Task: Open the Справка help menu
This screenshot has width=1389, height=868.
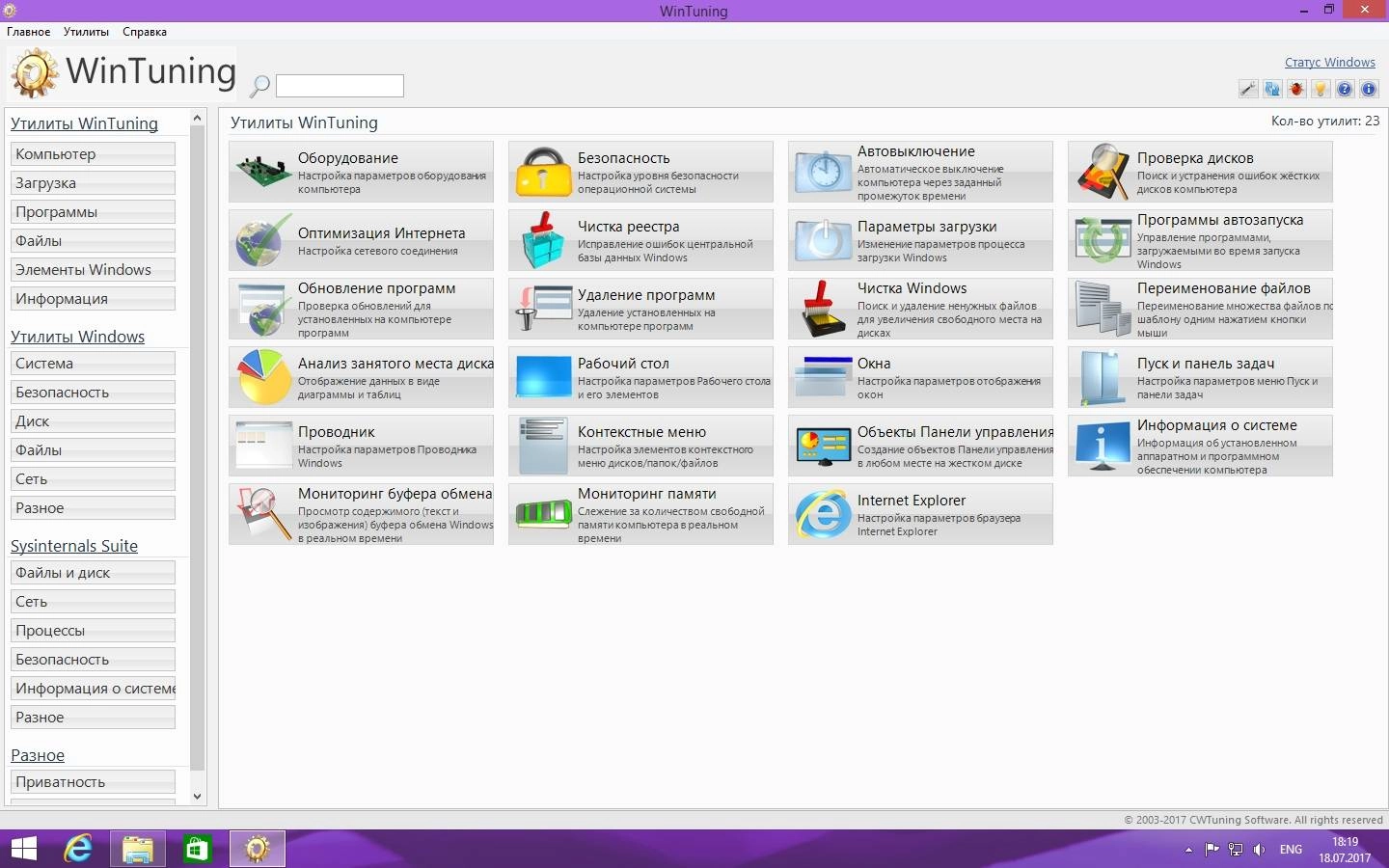Action: click(145, 32)
